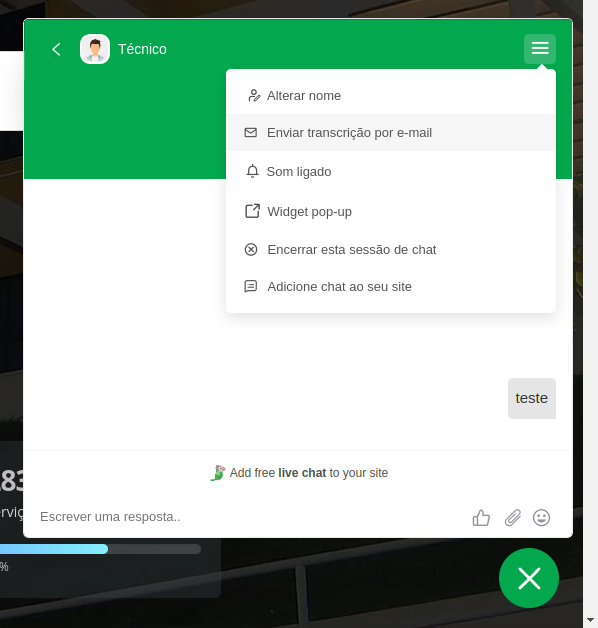The width and height of the screenshot is (598, 628).
Task: Click the envelope icon for transcript
Action: pos(251,133)
